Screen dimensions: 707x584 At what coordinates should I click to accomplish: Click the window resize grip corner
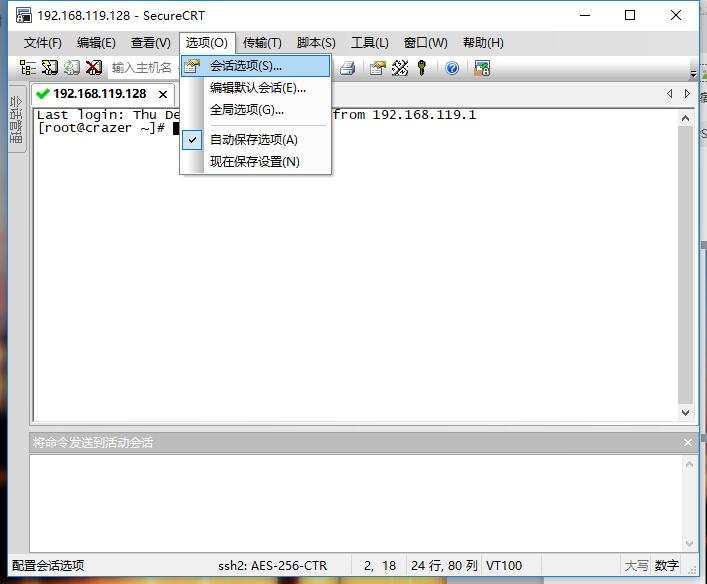click(x=692, y=570)
